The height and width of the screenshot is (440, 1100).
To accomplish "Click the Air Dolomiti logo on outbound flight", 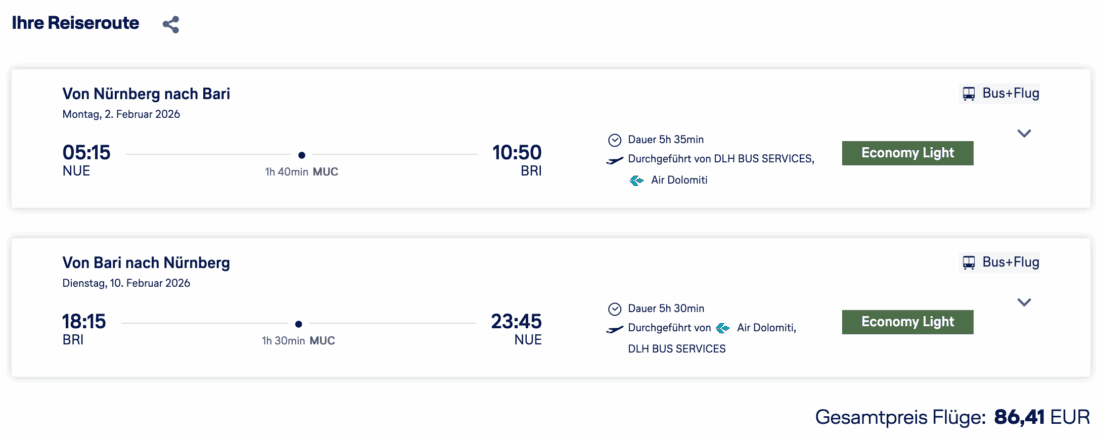I will [x=636, y=181].
